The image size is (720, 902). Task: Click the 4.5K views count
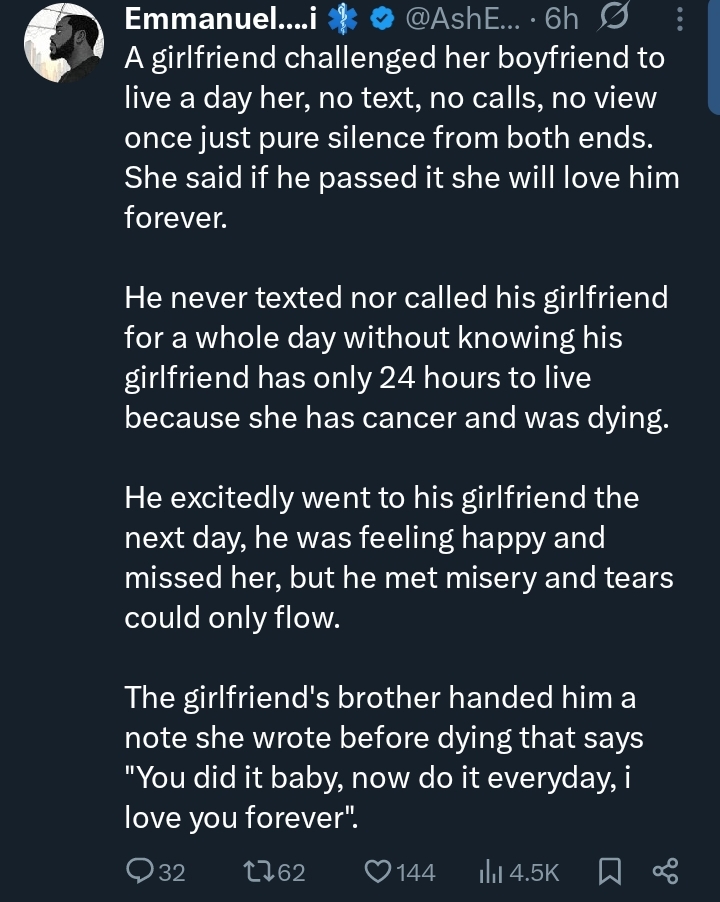tap(534, 873)
